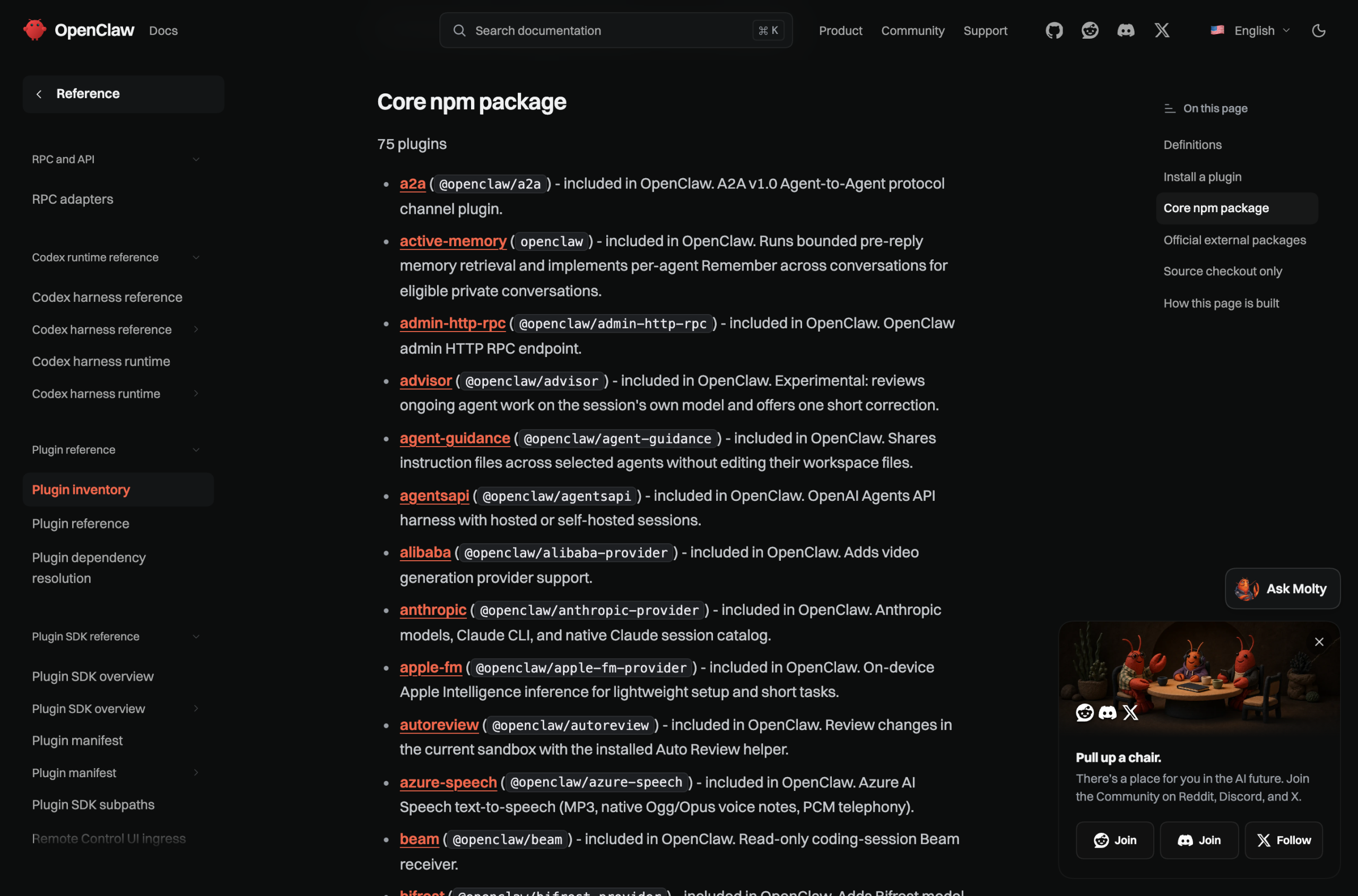The image size is (1358, 896).
Task: Focus the Search documentation field
Action: 615,31
